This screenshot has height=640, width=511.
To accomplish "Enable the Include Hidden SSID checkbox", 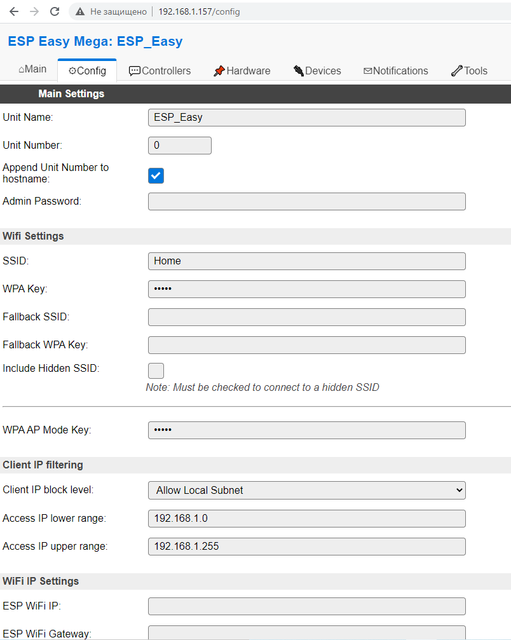I will coord(156,371).
